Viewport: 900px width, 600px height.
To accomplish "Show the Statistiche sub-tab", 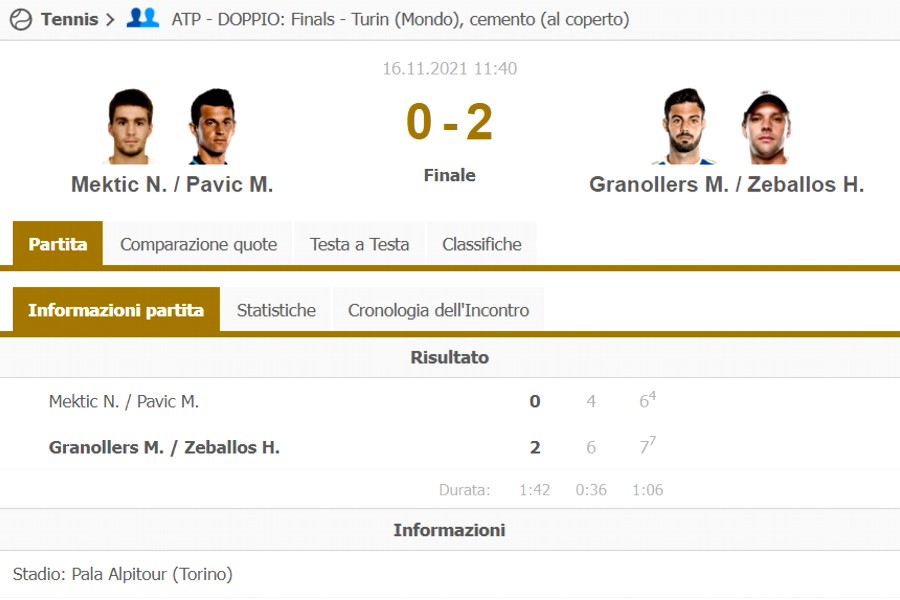I will coord(276,310).
